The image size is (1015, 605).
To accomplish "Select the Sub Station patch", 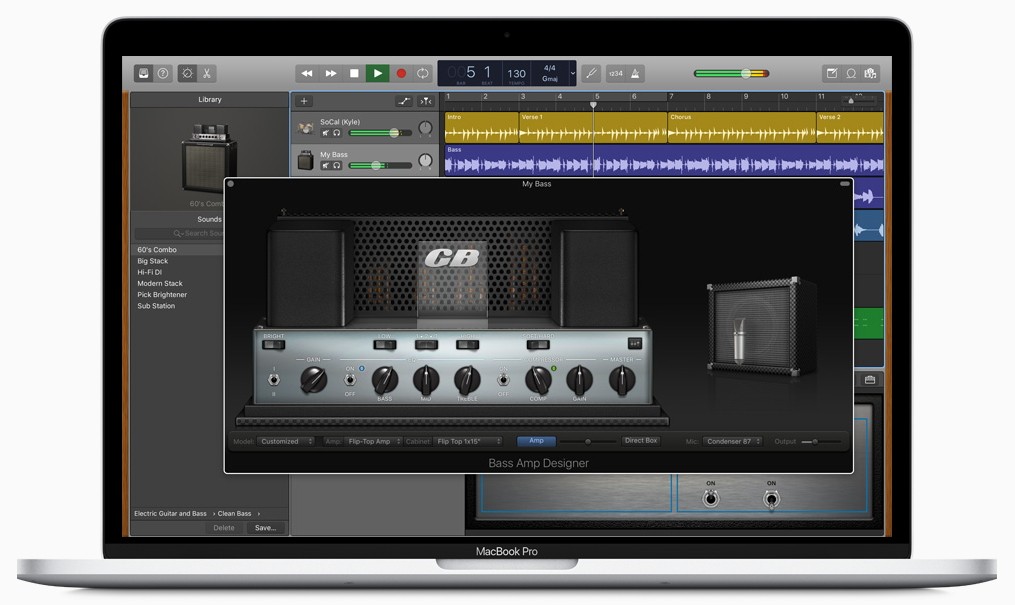I will pos(156,306).
